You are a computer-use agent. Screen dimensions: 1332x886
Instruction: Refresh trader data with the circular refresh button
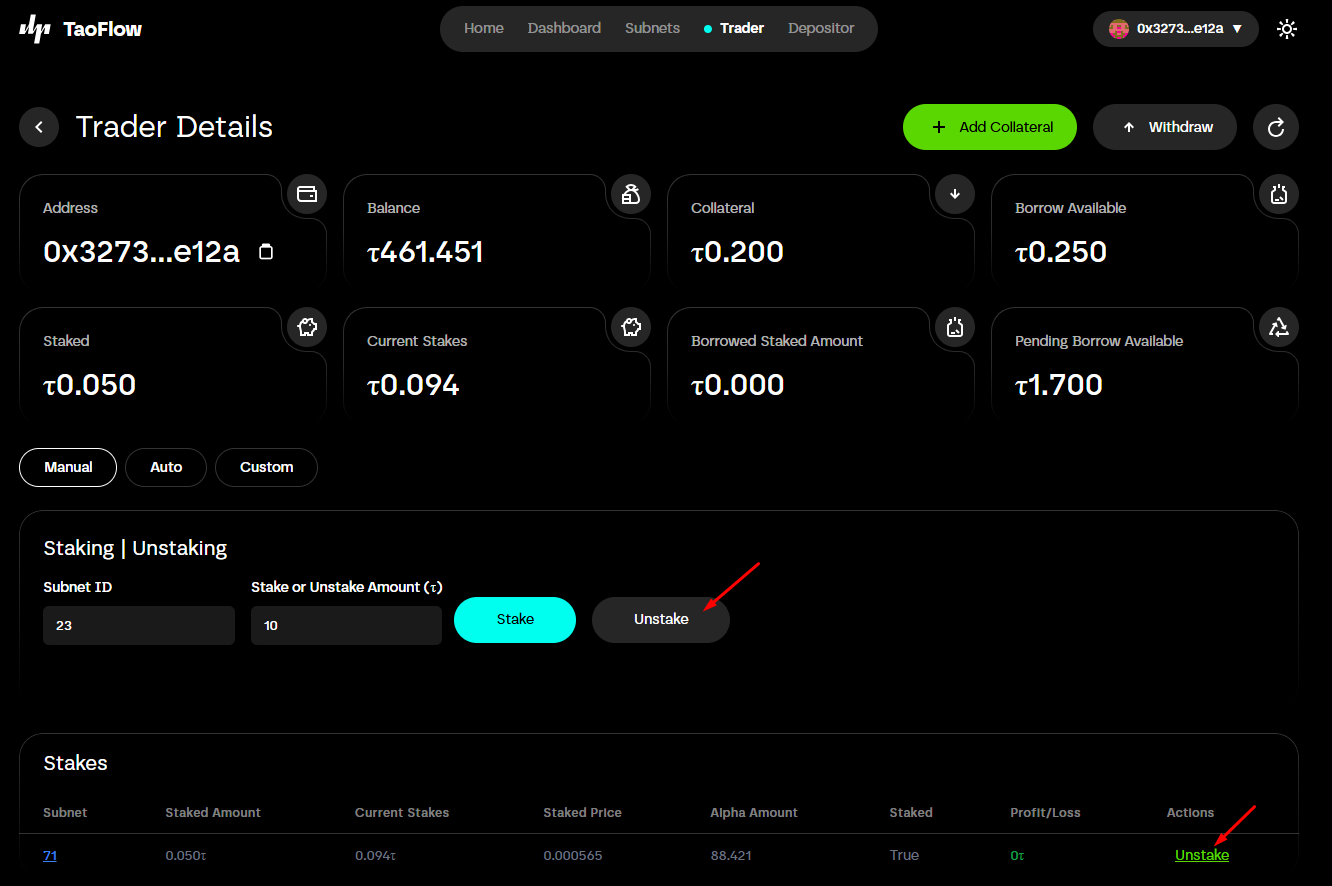(1275, 127)
